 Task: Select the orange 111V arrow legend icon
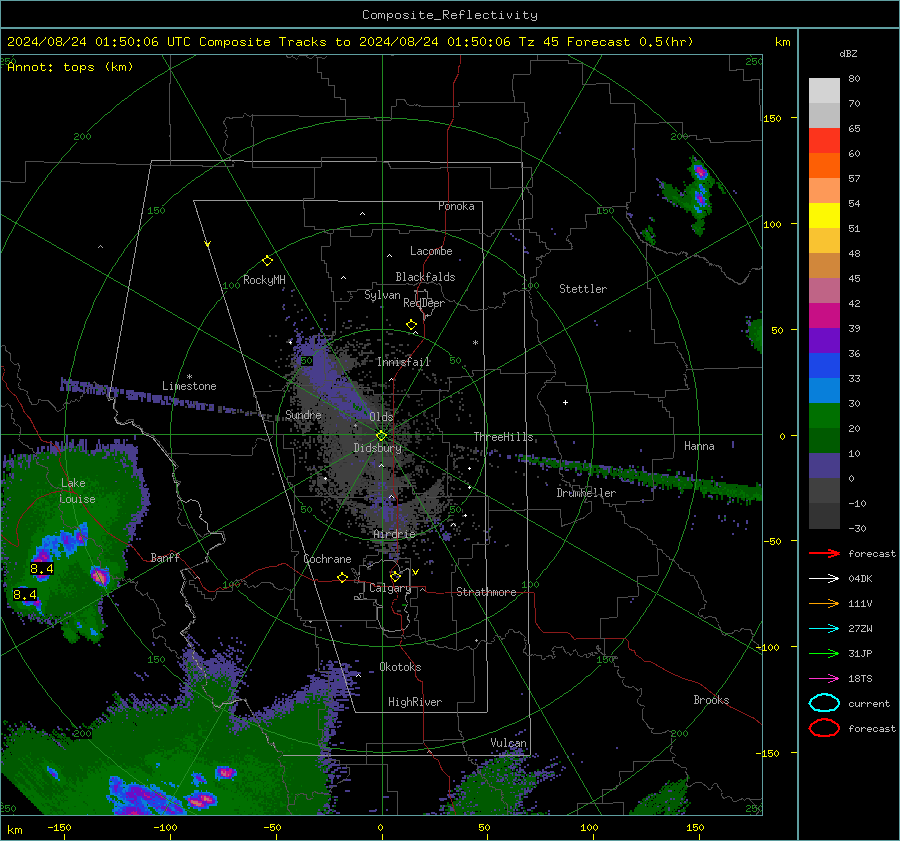[x=824, y=603]
